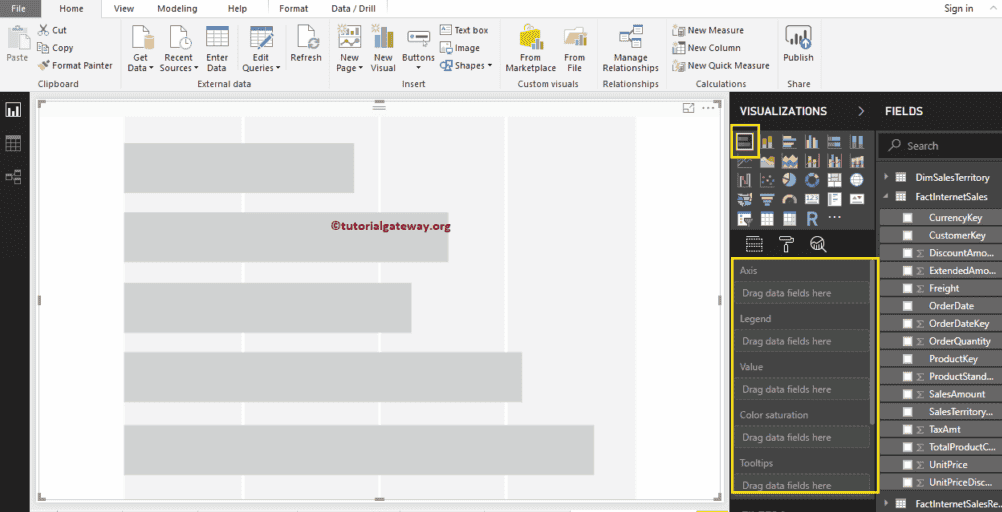This screenshot has height=512, width=1002.
Task: Collapse the Visualizations pane chevron
Action: tap(861, 111)
